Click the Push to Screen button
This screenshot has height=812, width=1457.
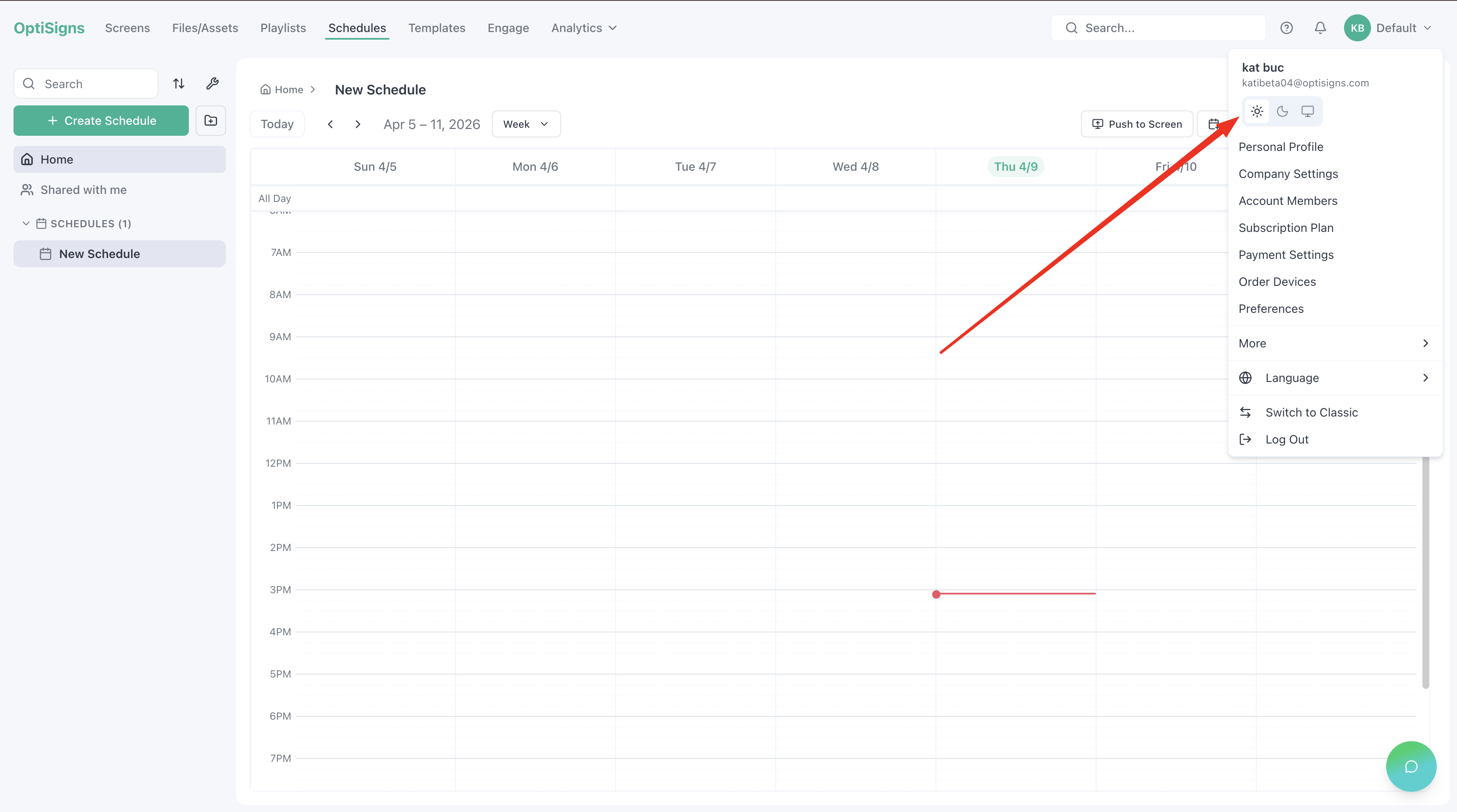(1136, 124)
